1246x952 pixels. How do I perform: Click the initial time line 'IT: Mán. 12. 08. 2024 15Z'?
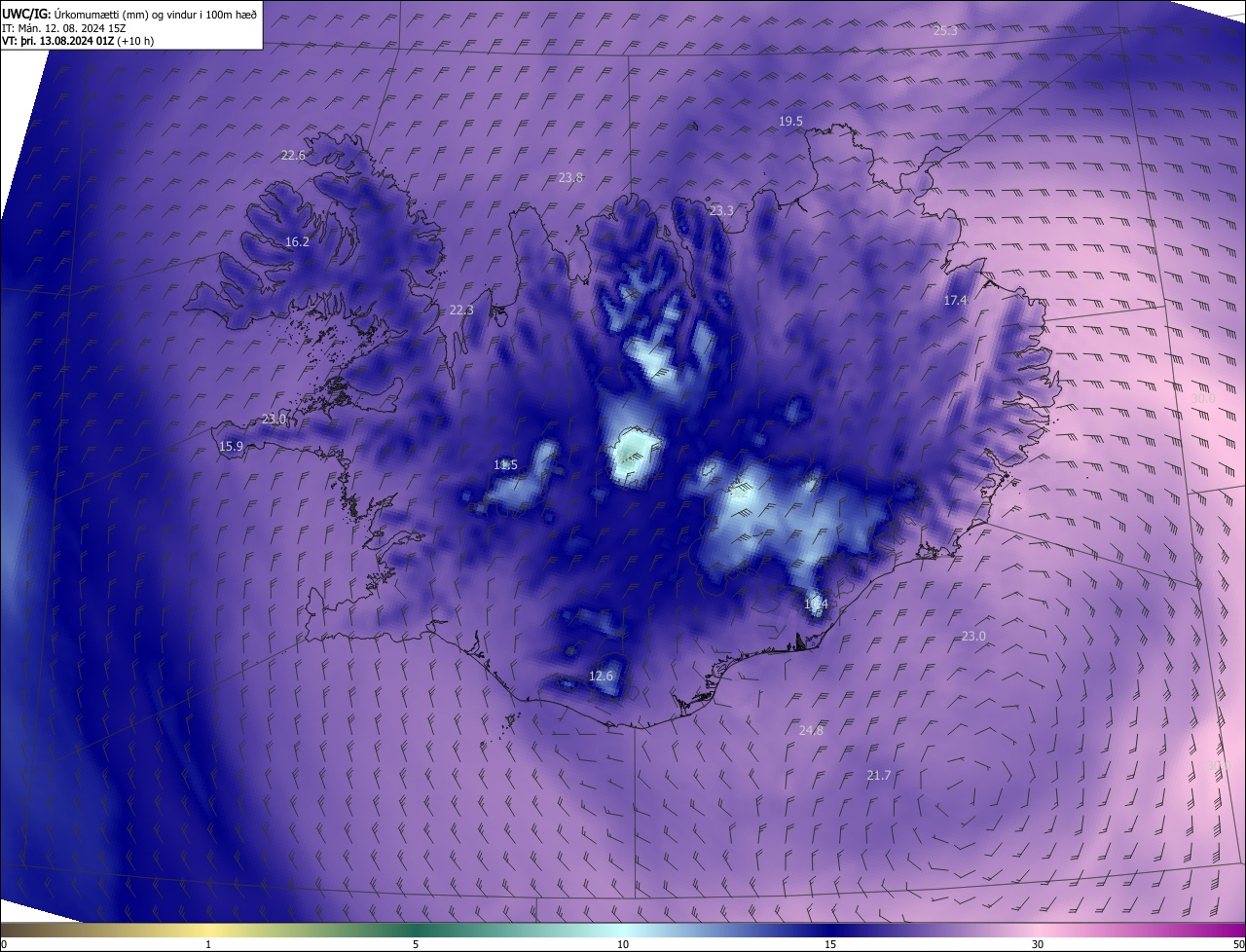[x=65, y=27]
